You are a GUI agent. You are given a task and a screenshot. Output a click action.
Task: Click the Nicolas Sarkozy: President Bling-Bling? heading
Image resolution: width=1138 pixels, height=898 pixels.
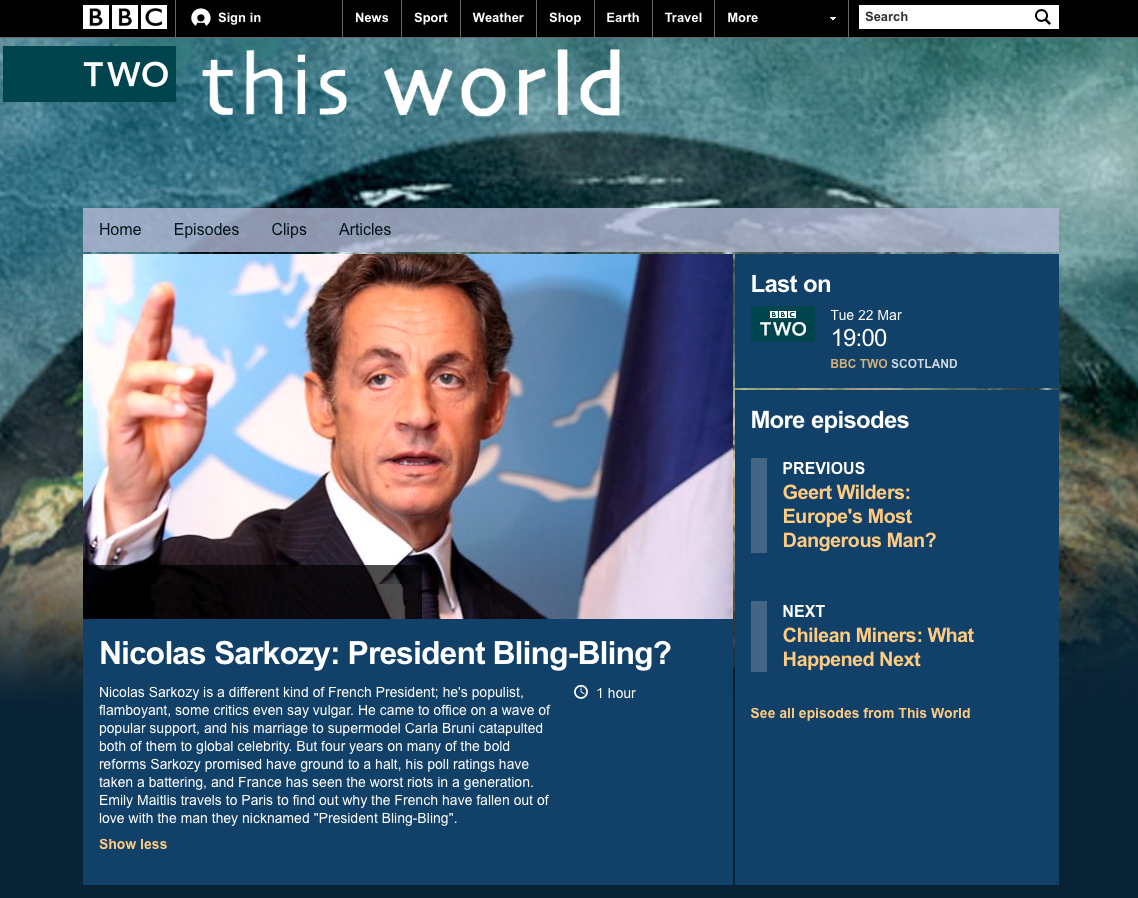coord(385,653)
